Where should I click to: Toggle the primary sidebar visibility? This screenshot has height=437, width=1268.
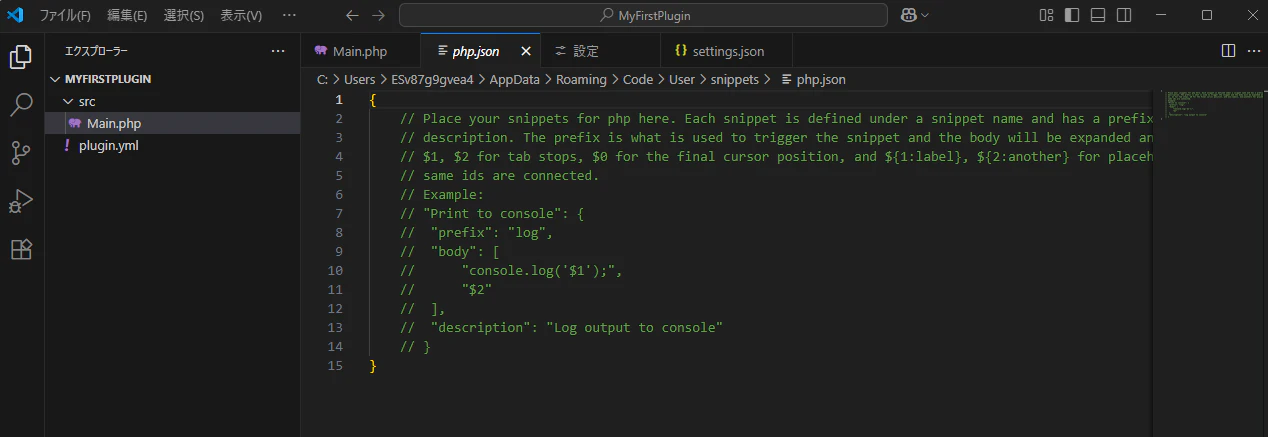(x=1072, y=15)
